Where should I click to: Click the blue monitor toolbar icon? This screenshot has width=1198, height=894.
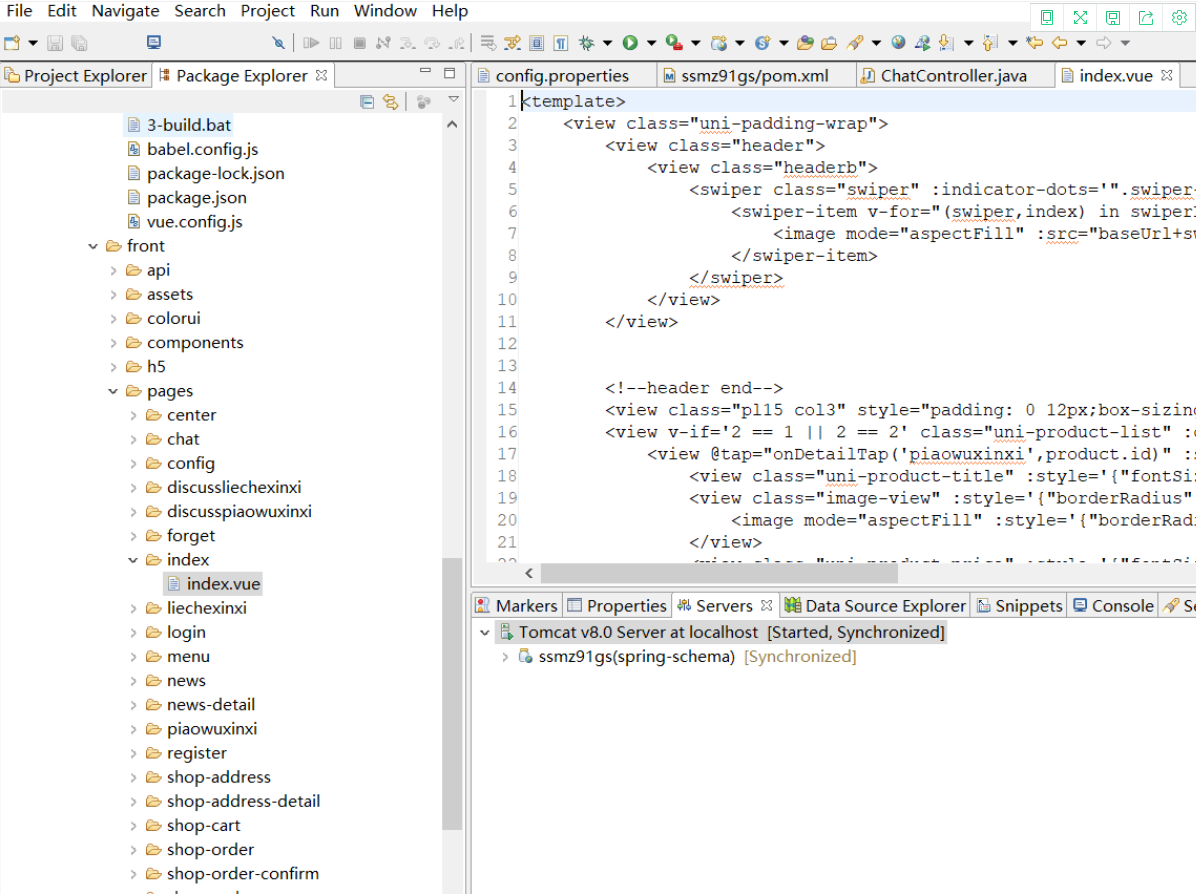154,42
